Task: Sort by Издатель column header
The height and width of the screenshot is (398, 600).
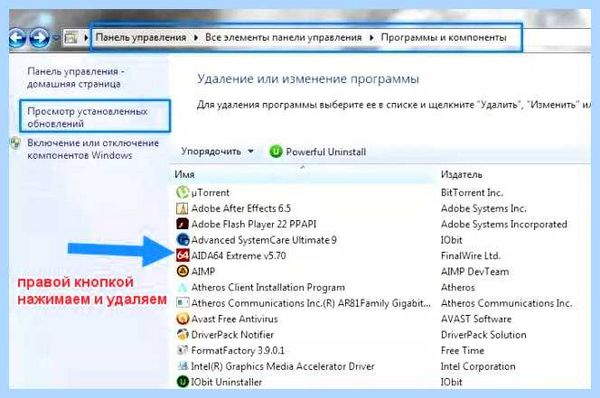Action: pyautogui.click(x=461, y=175)
